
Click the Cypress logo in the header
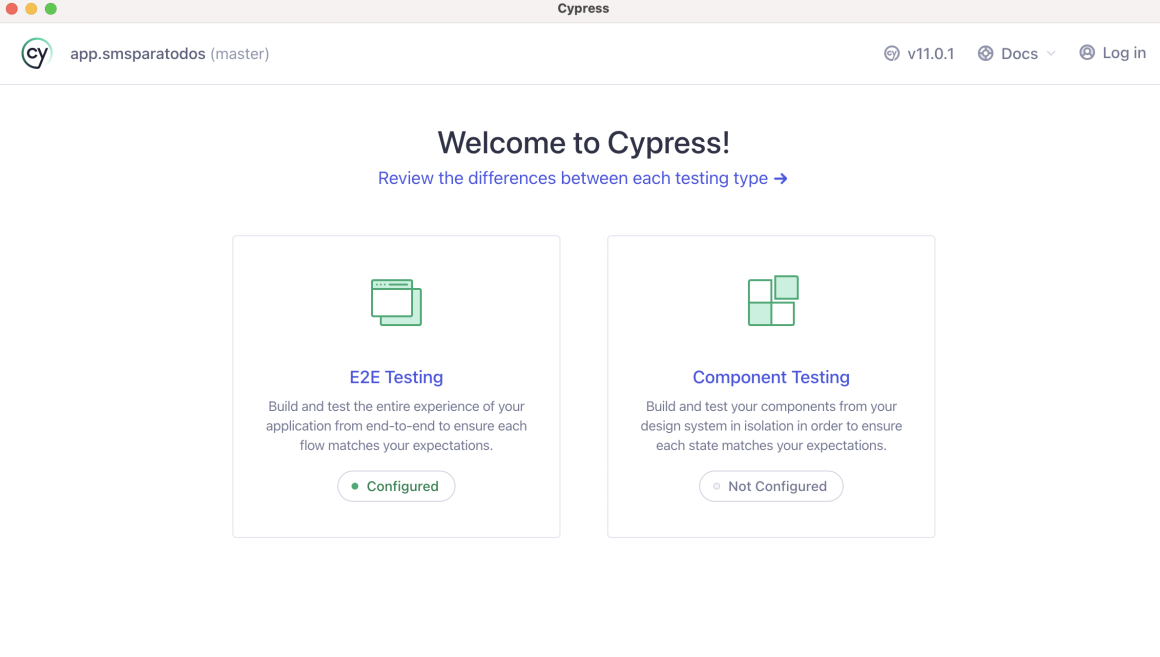point(36,53)
